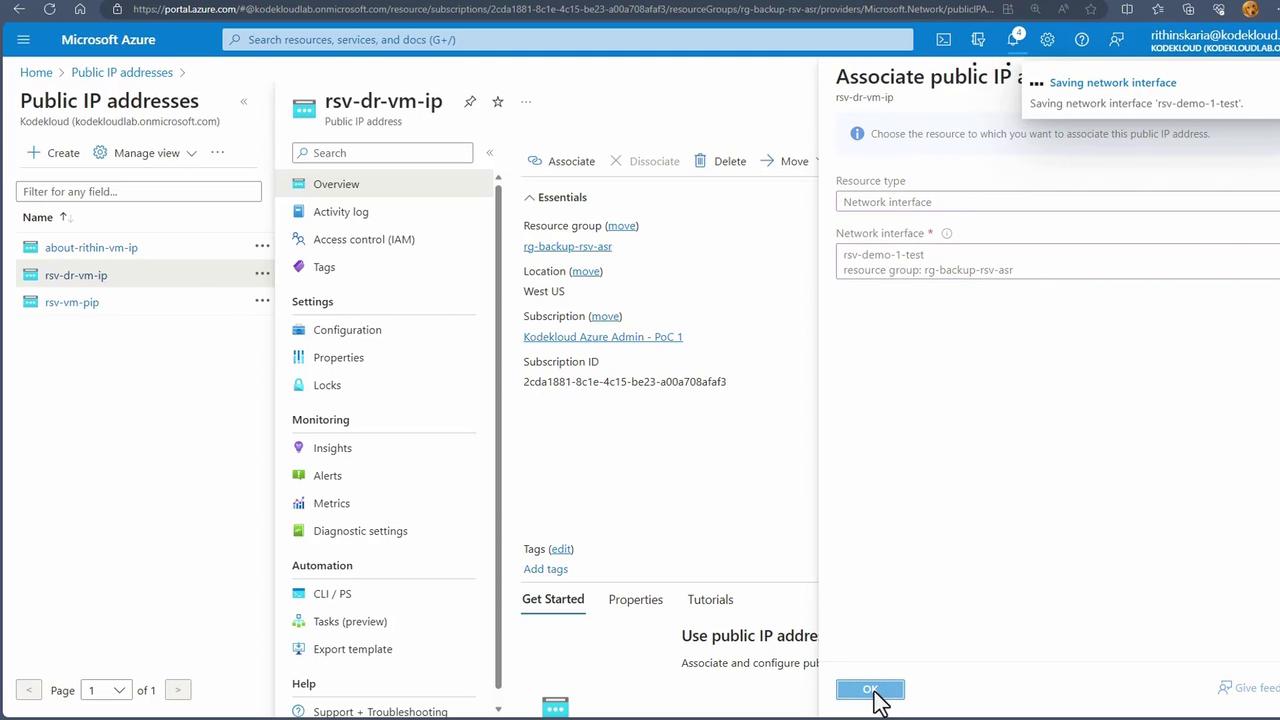Open portal settings gear
Image resolution: width=1280 pixels, height=720 pixels.
tap(1047, 40)
